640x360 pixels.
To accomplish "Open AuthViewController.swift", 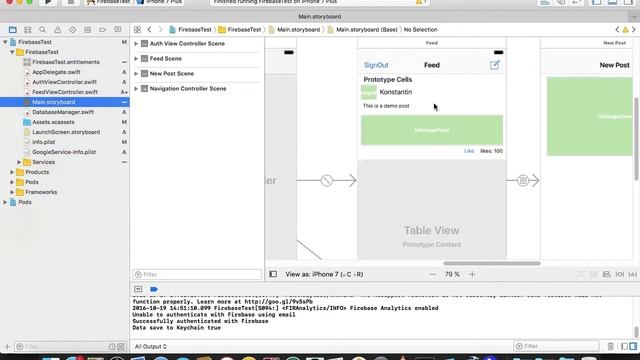I will pyautogui.click(x=64, y=82).
